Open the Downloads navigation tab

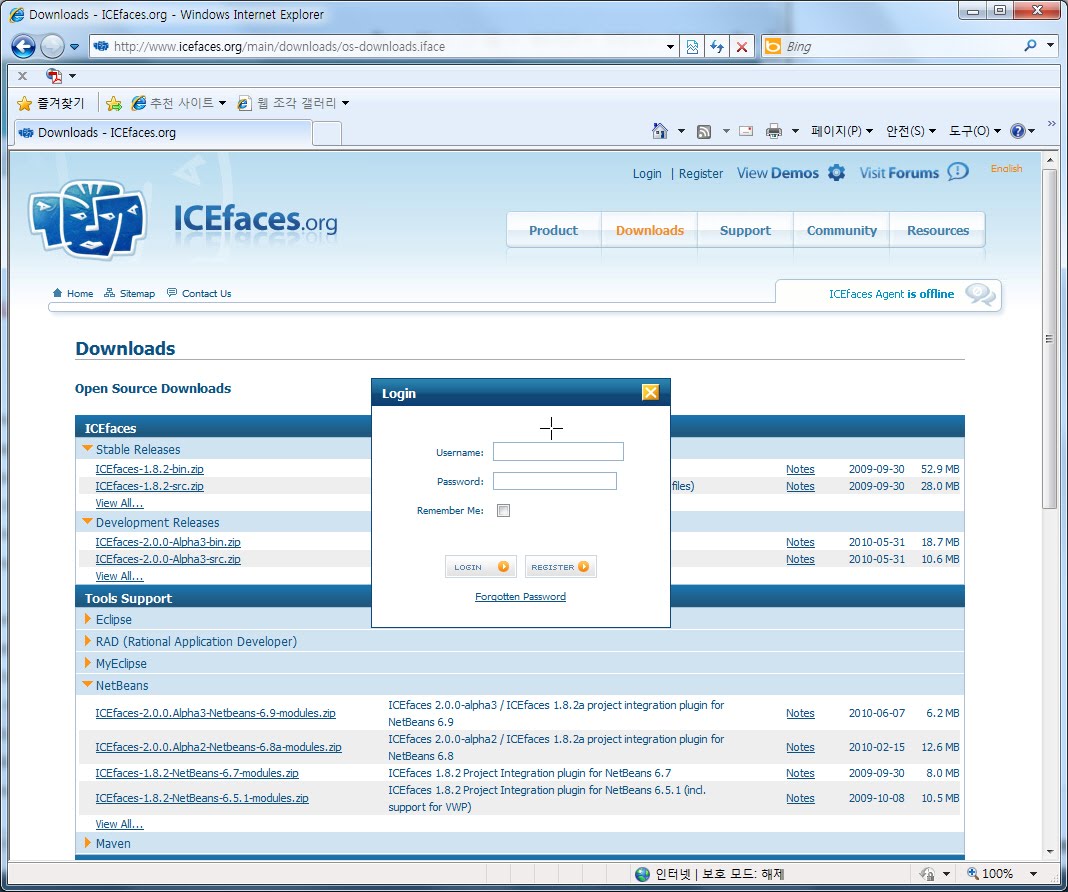coord(650,230)
